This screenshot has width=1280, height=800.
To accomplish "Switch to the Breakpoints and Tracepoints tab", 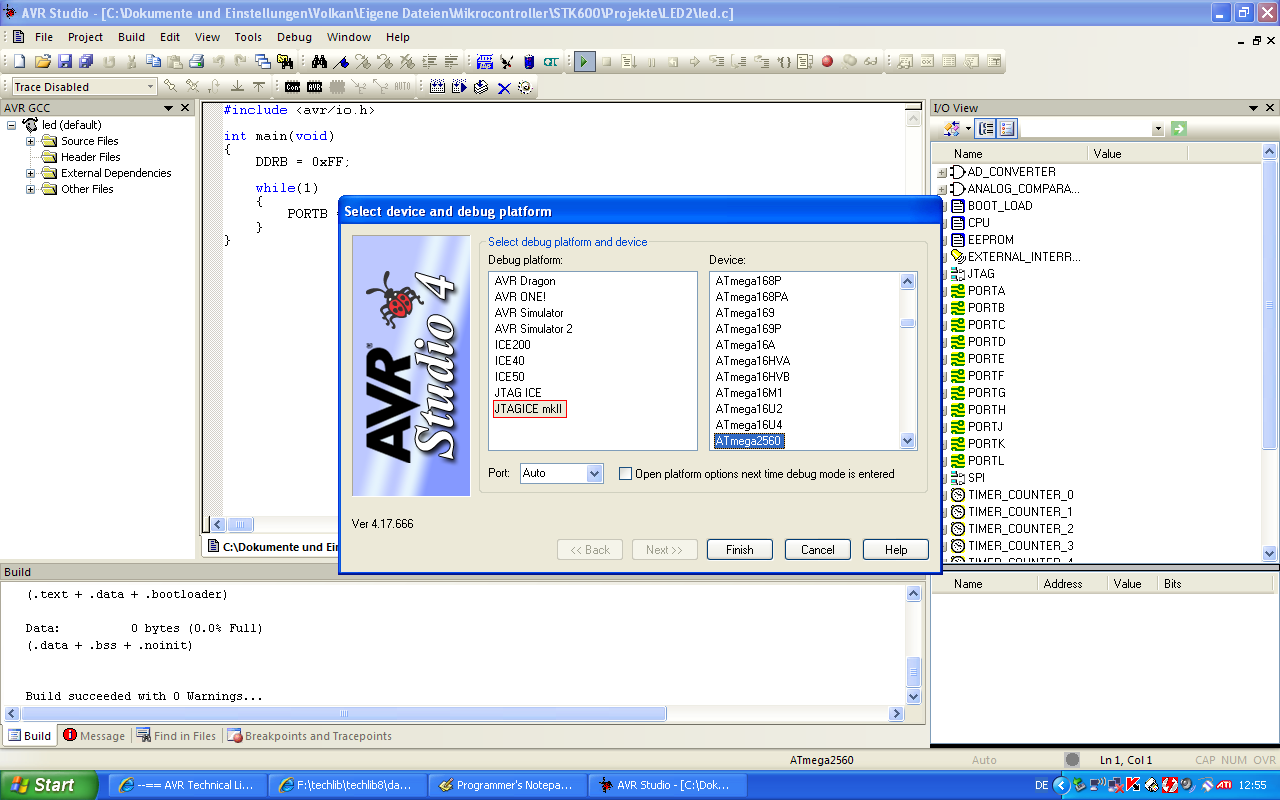I will [x=309, y=736].
